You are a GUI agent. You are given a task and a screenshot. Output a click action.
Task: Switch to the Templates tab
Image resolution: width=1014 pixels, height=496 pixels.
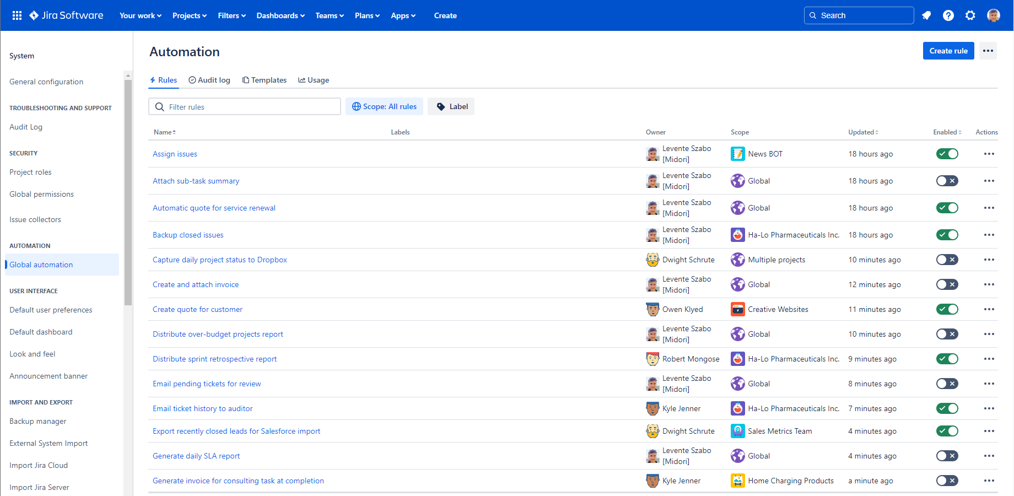[264, 80]
